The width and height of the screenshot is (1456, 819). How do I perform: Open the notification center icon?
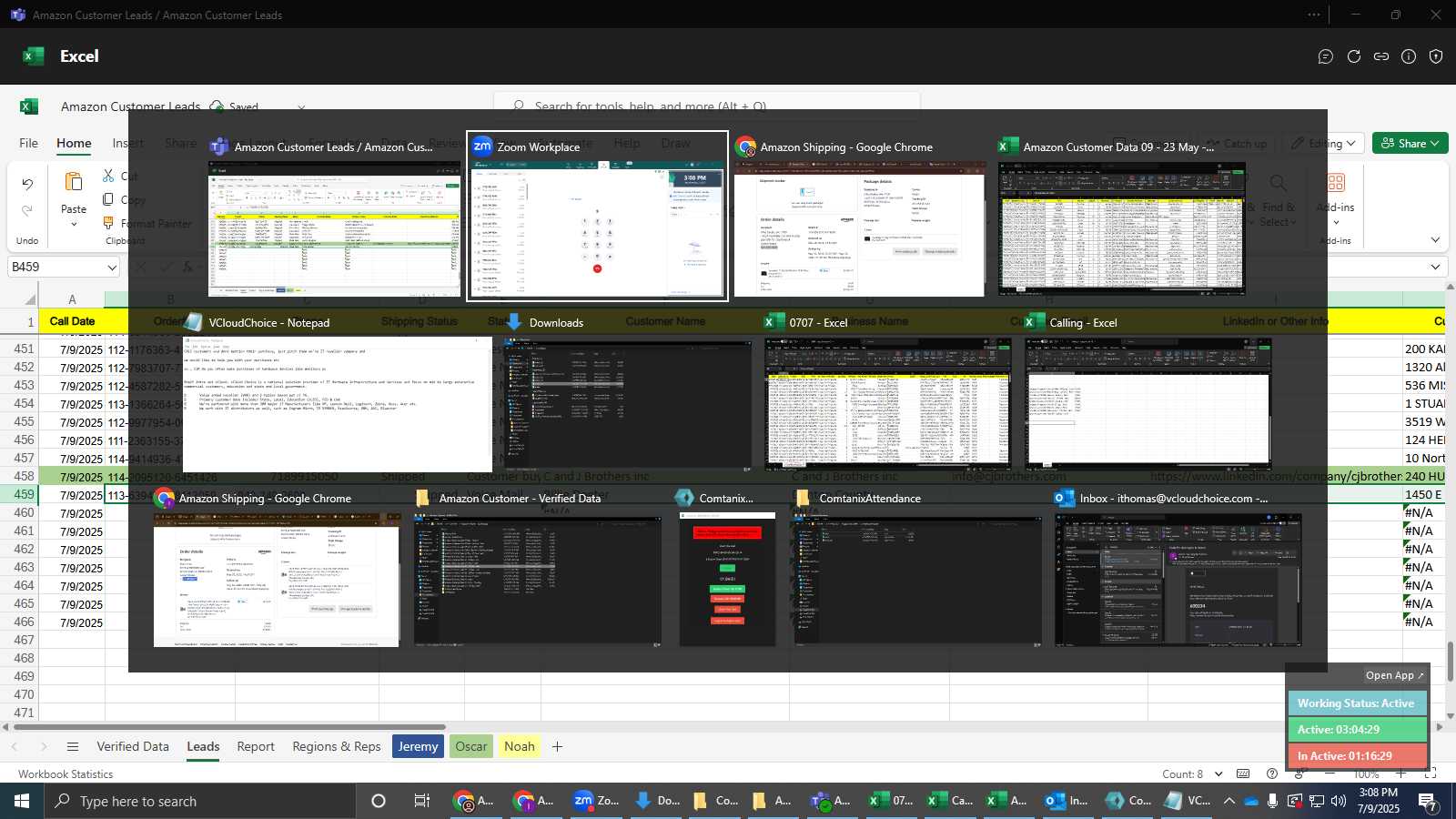1429,801
